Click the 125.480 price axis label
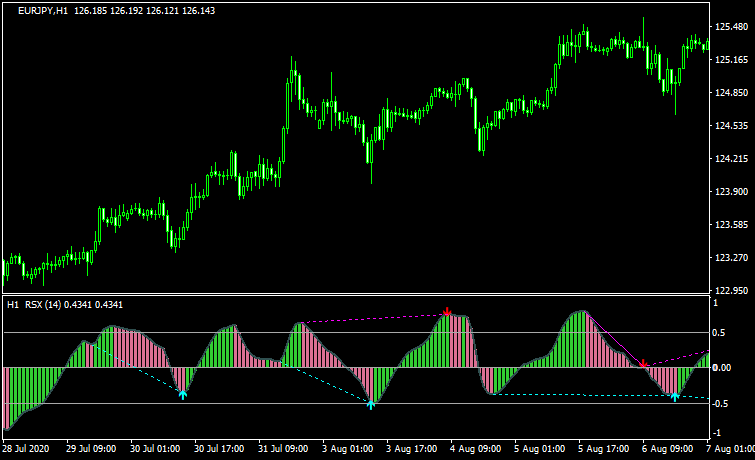The image size is (755, 460). 732,27
